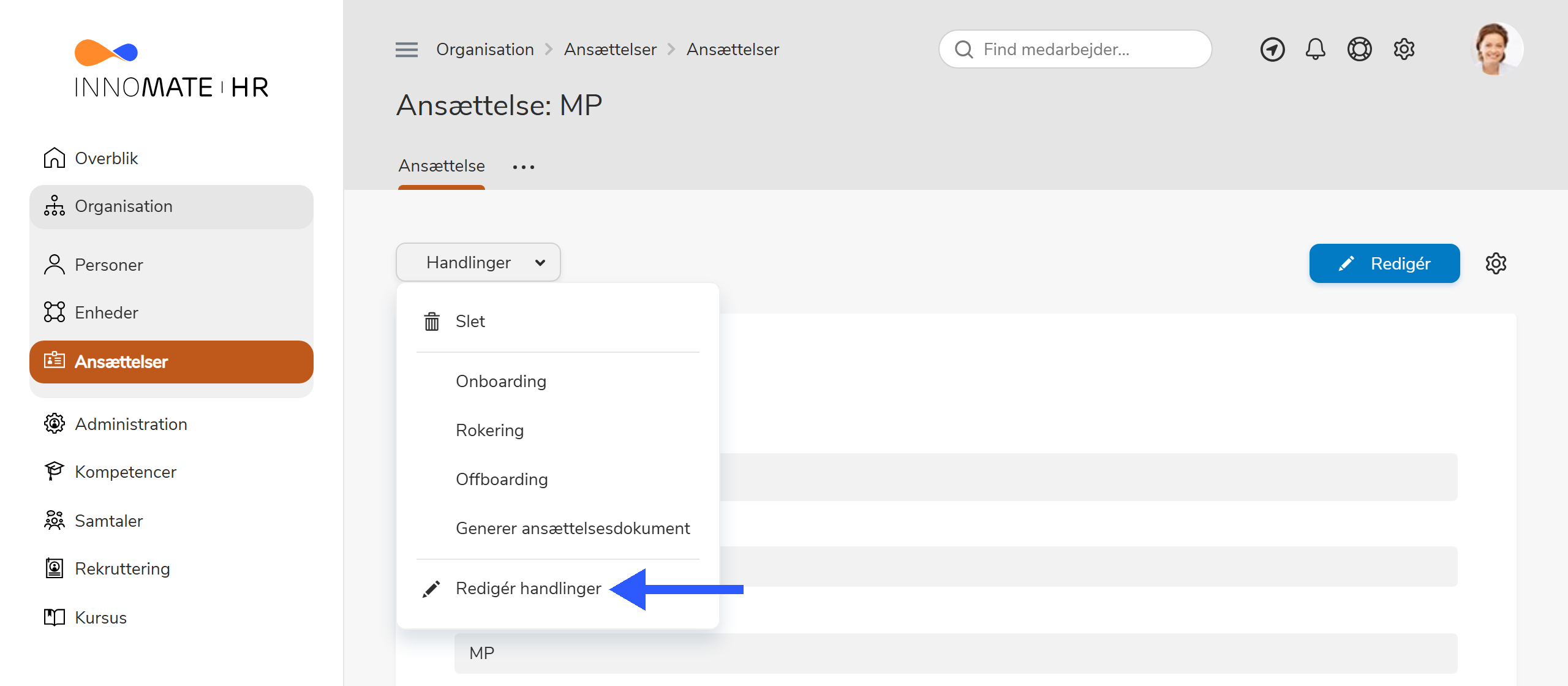Open the help lifebuoy icon

coord(1360,49)
